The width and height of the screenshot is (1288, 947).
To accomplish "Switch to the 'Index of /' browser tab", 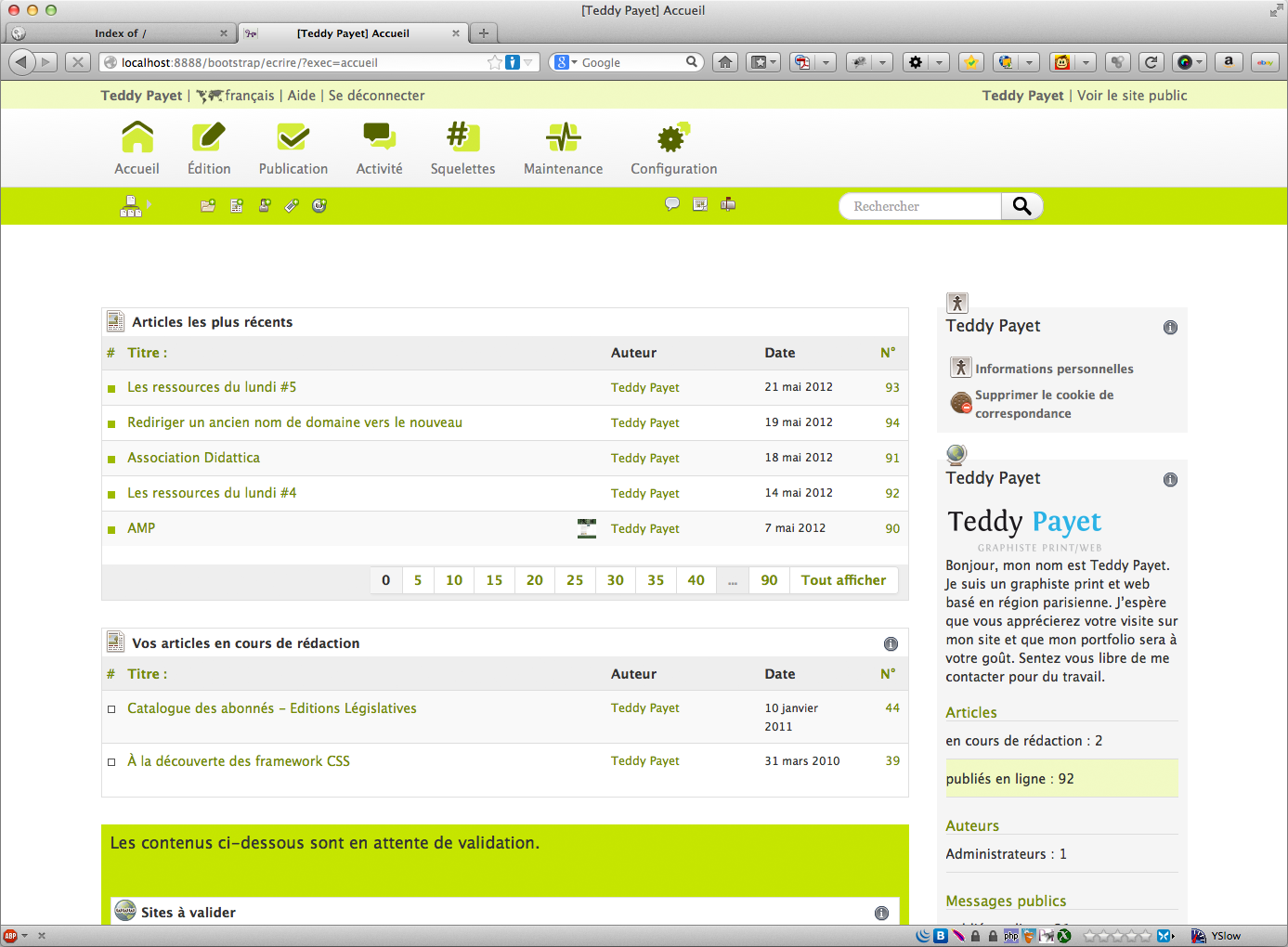I will pyautogui.click(x=120, y=33).
